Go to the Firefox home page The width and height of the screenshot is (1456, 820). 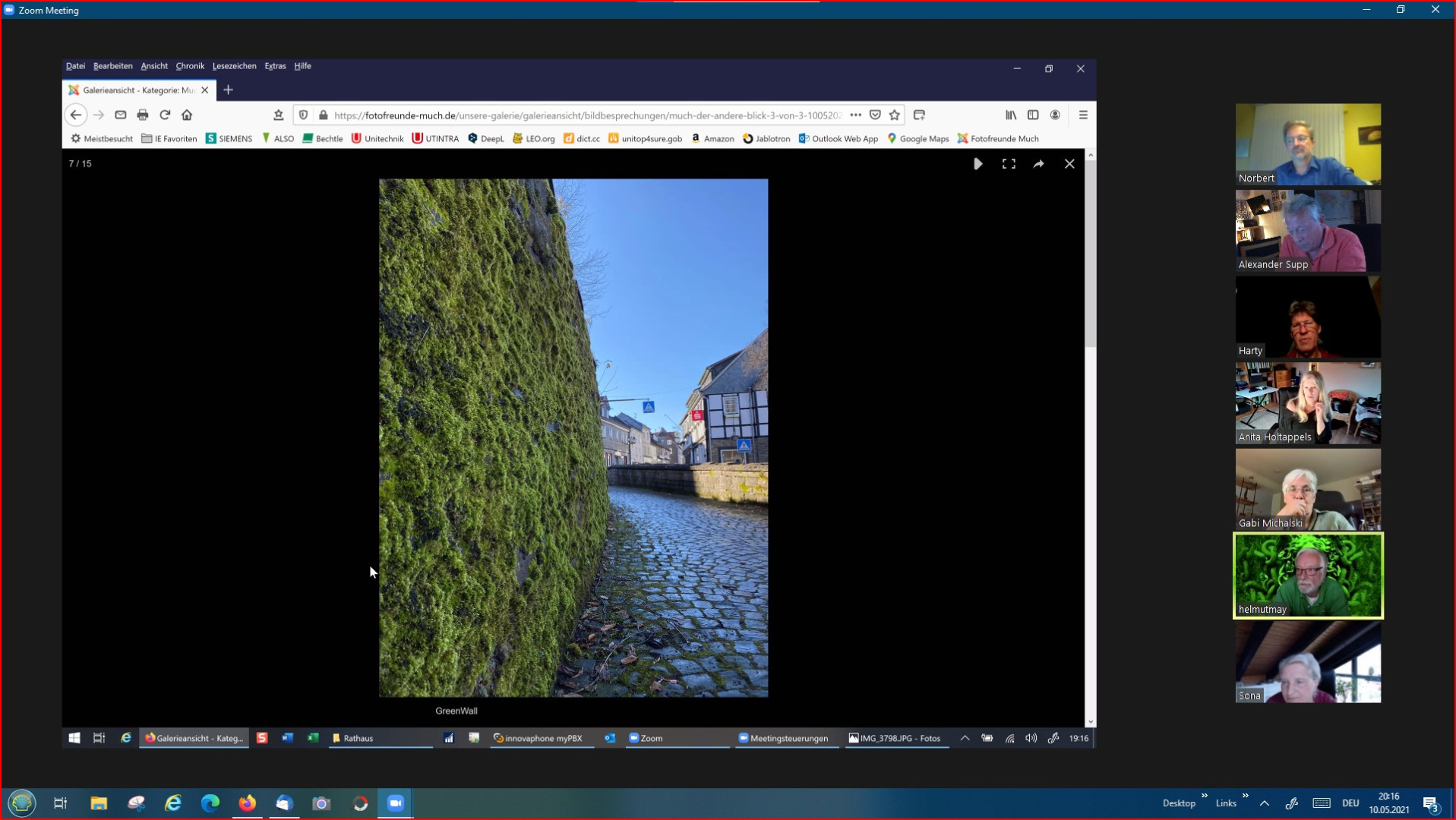tap(187, 115)
